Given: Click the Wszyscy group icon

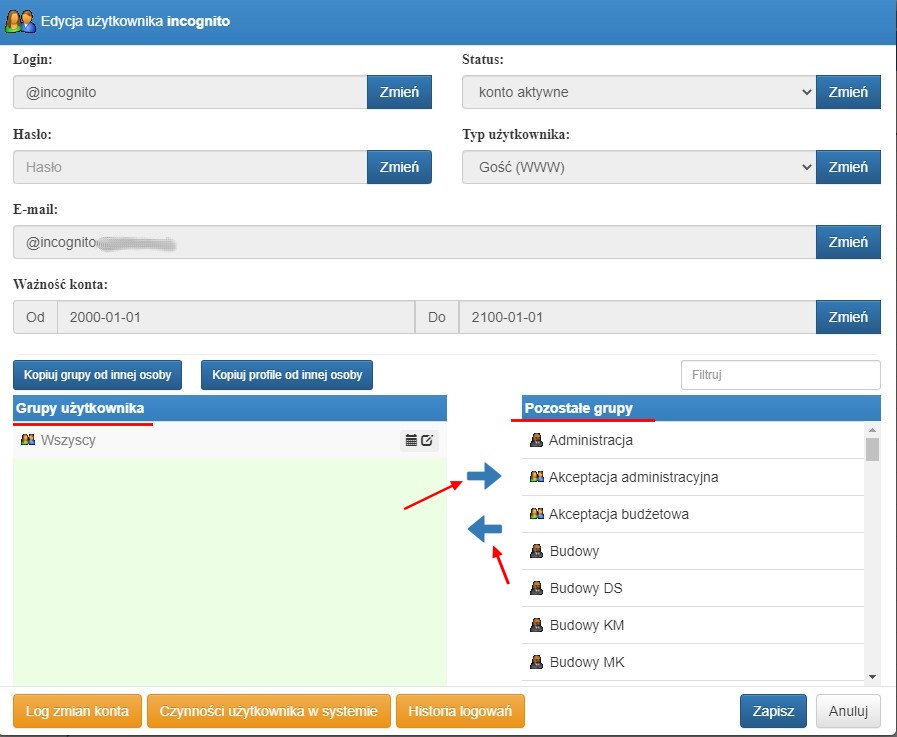Looking at the screenshot, I should [x=27, y=439].
